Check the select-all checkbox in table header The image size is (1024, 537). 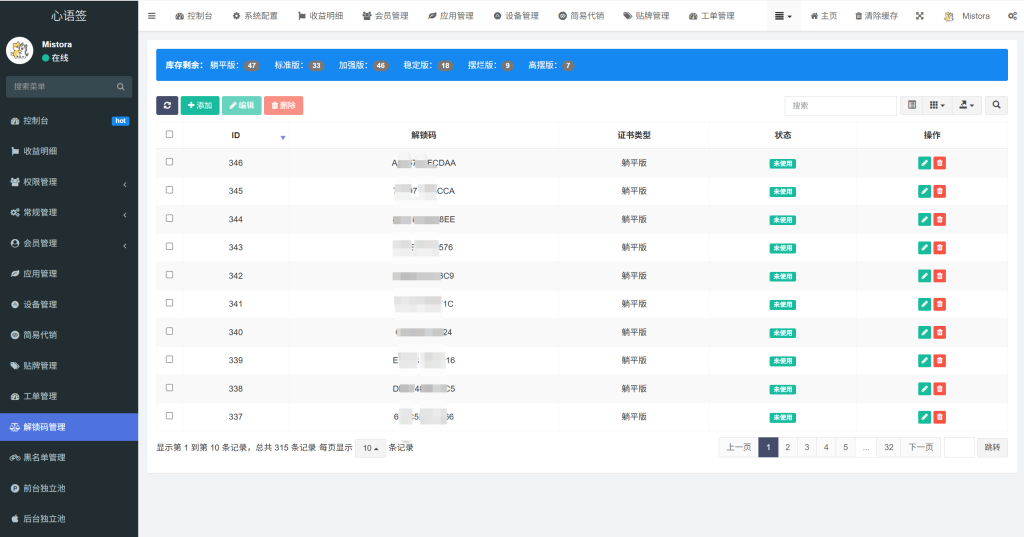(x=169, y=134)
